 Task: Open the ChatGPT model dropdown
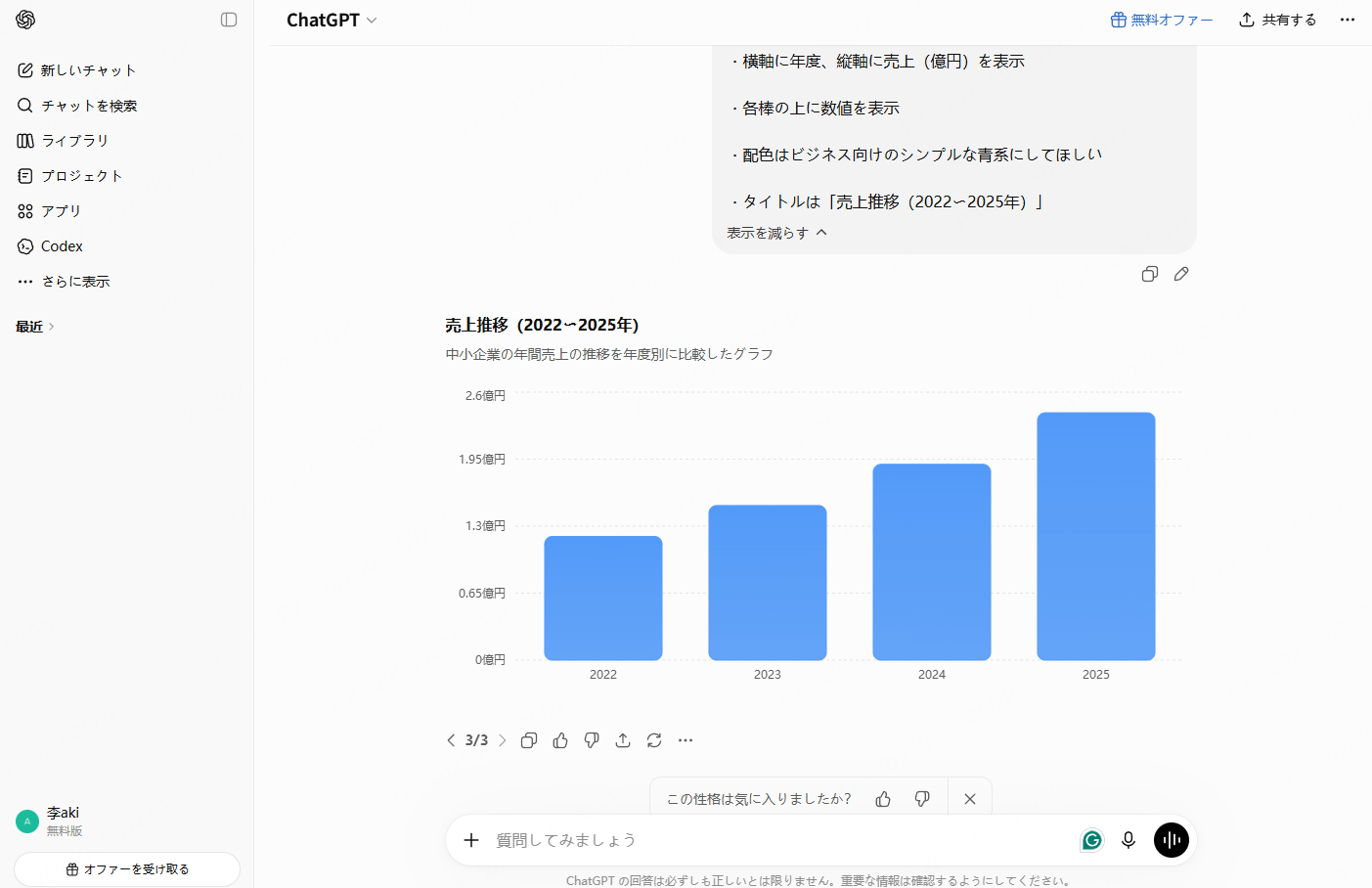point(332,20)
